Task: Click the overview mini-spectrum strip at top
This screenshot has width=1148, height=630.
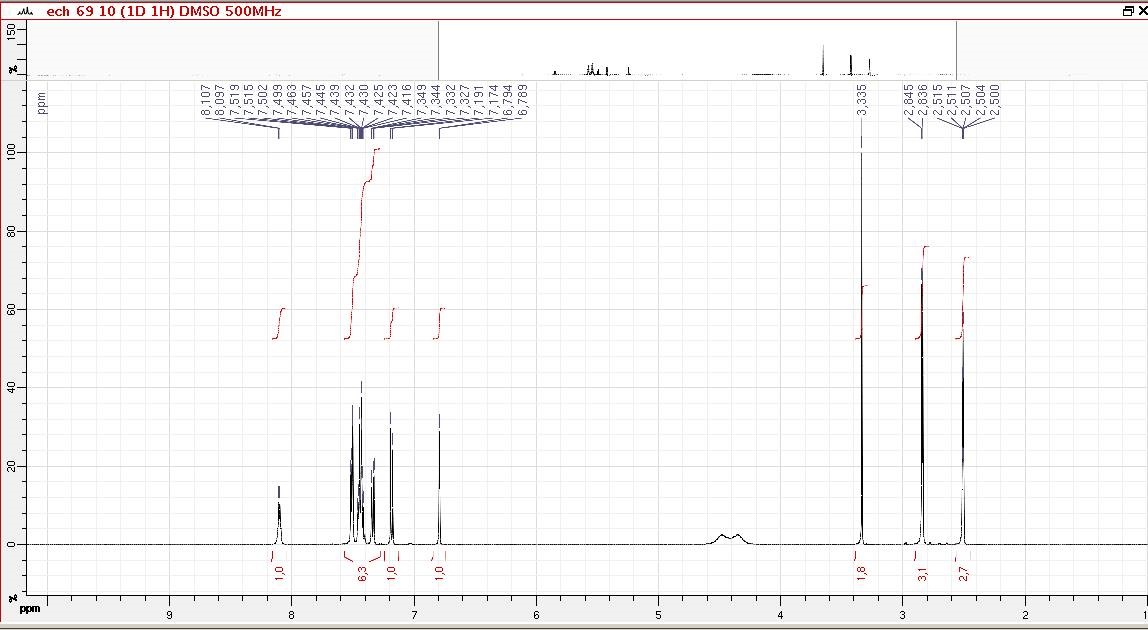Action: tap(586, 49)
